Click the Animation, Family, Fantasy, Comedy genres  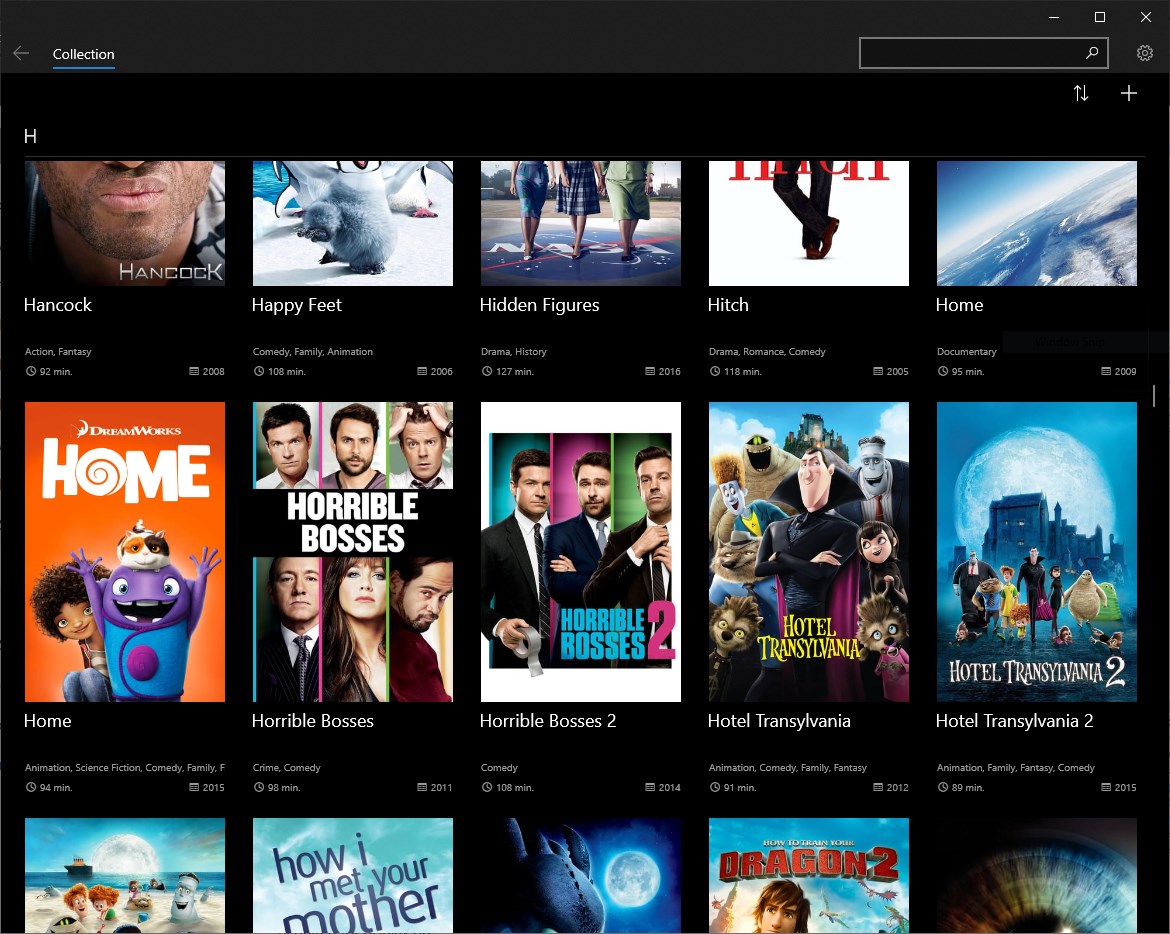1016,768
